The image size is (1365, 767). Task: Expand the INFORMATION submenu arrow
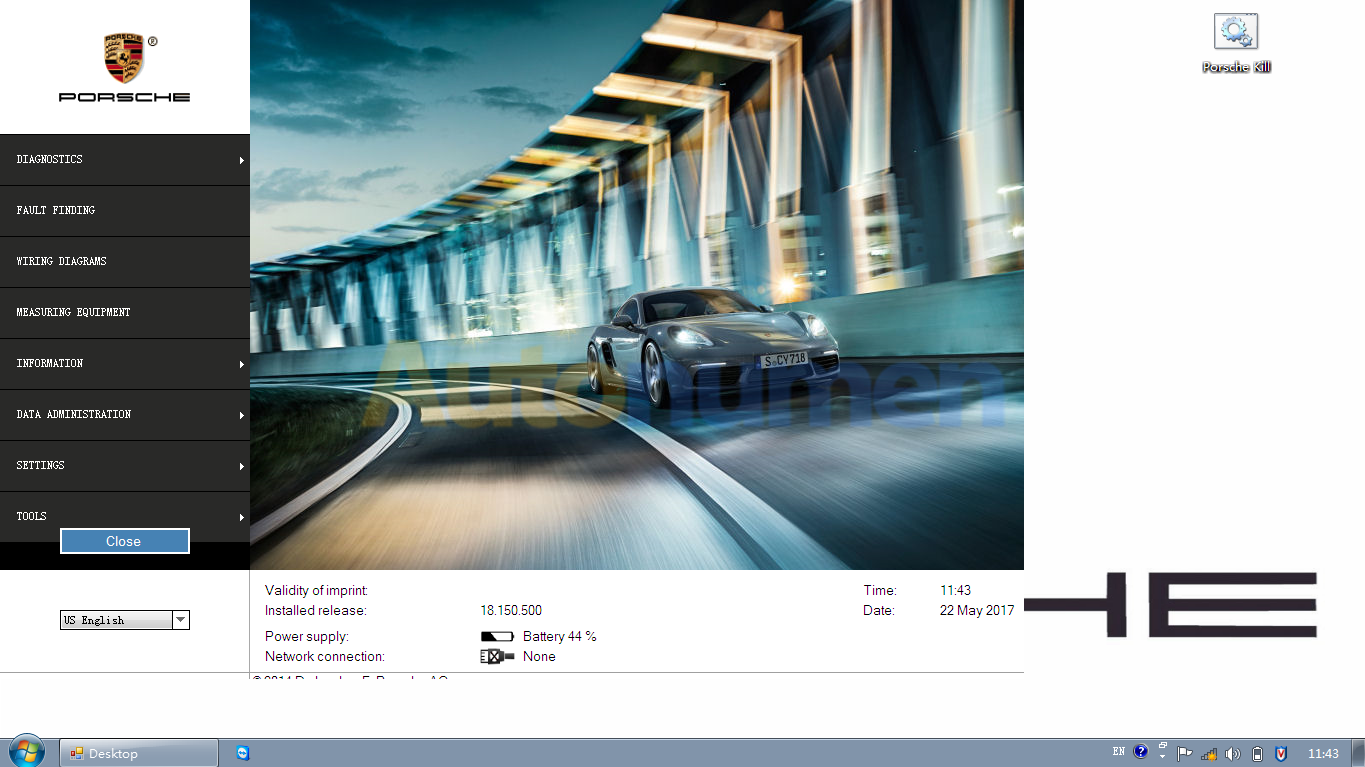[x=242, y=364]
